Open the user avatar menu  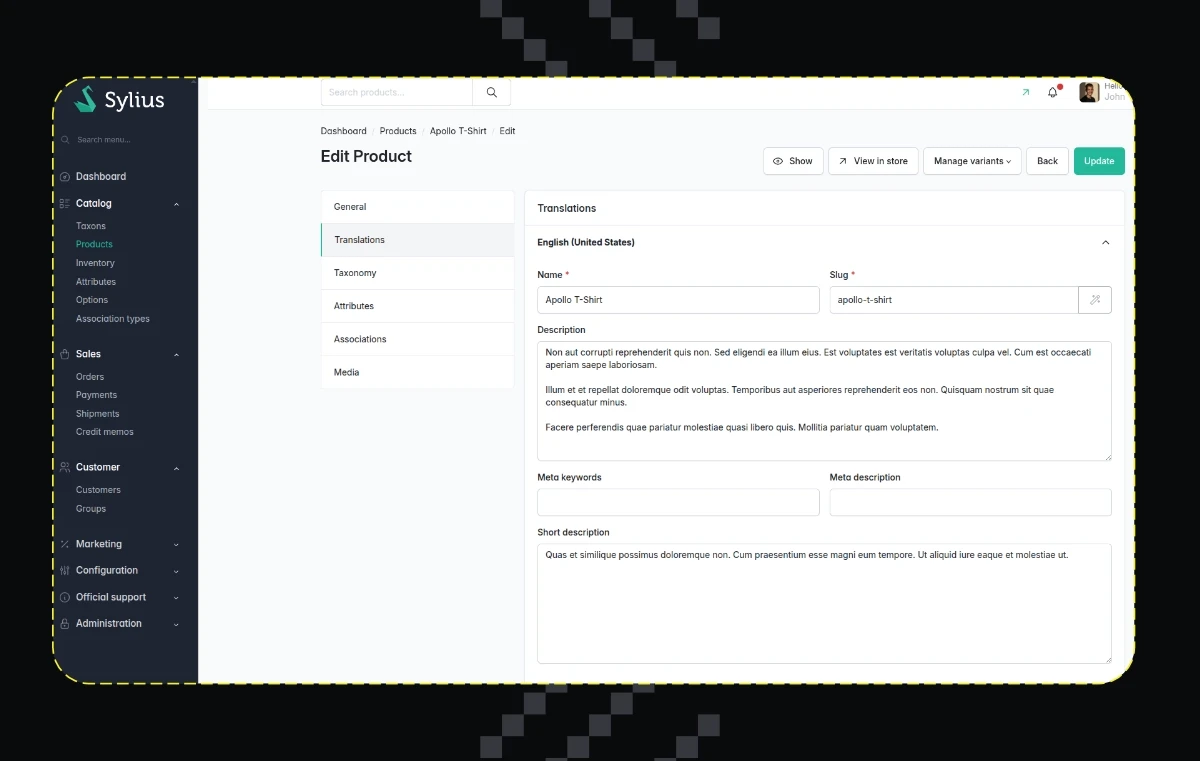[1089, 92]
